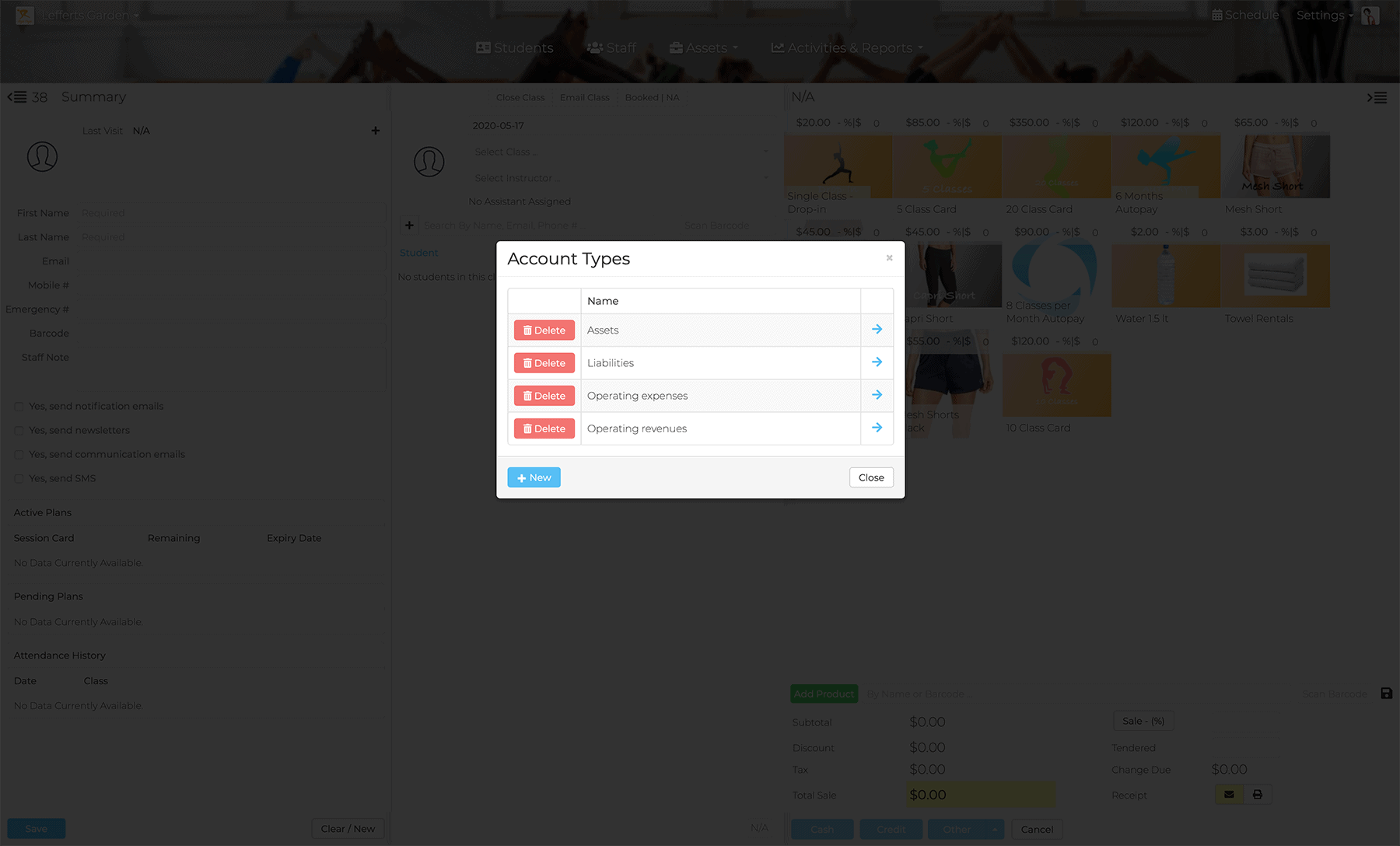1400x846 pixels.
Task: Enable 'Yes, send SMS' checkbox
Action: [x=19, y=479]
